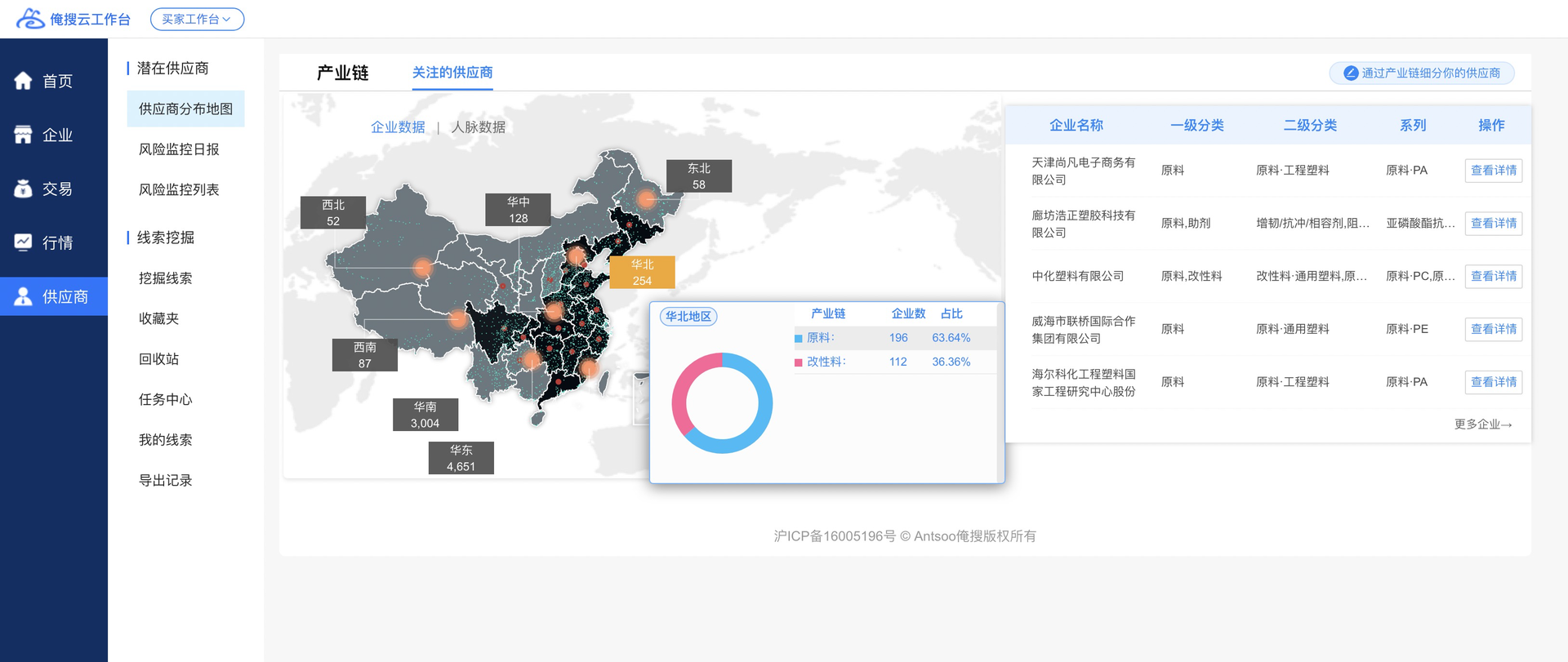Click the market chart icon
1568x662 pixels.
[x=23, y=242]
